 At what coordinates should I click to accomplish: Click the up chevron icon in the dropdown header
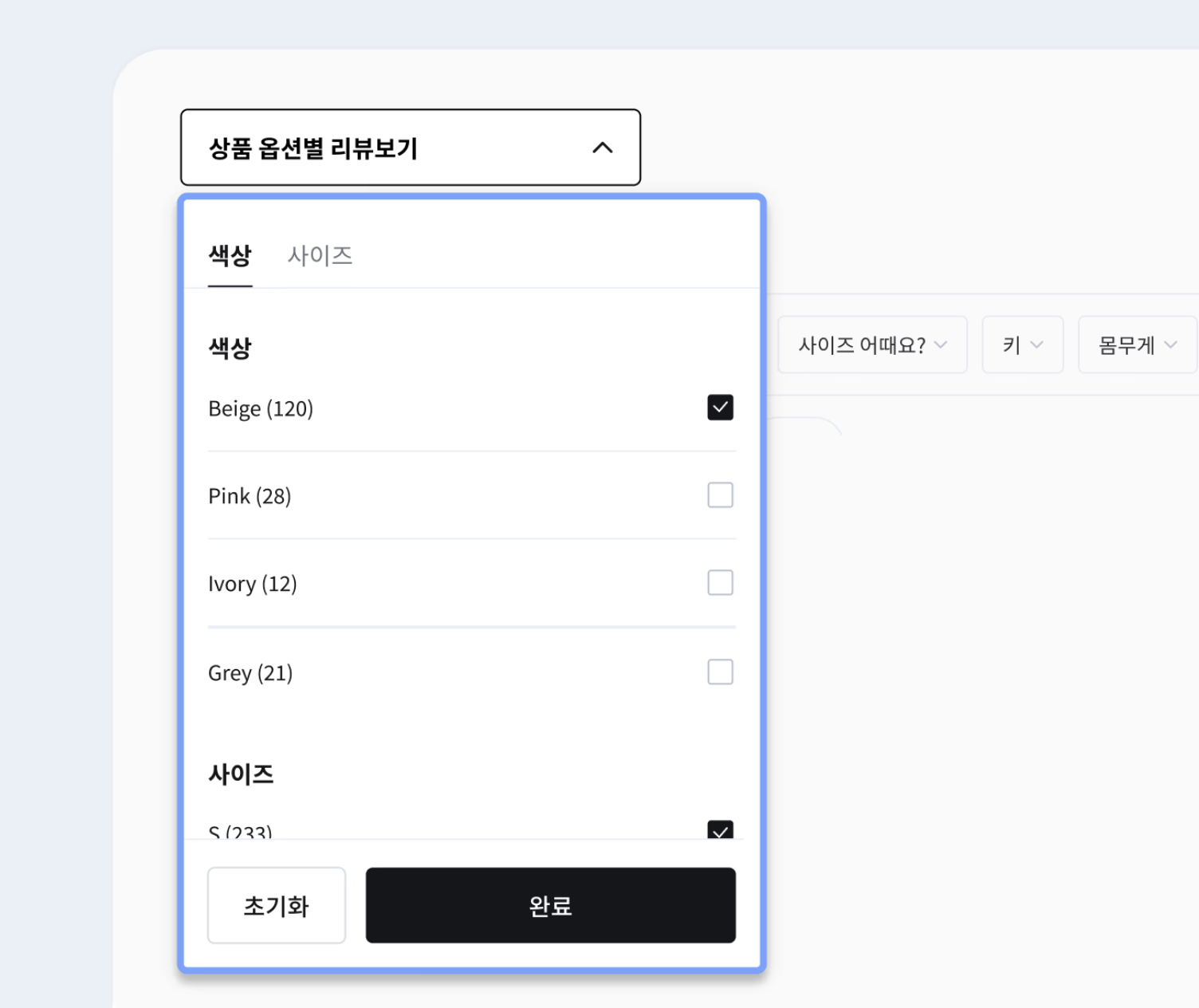click(603, 148)
